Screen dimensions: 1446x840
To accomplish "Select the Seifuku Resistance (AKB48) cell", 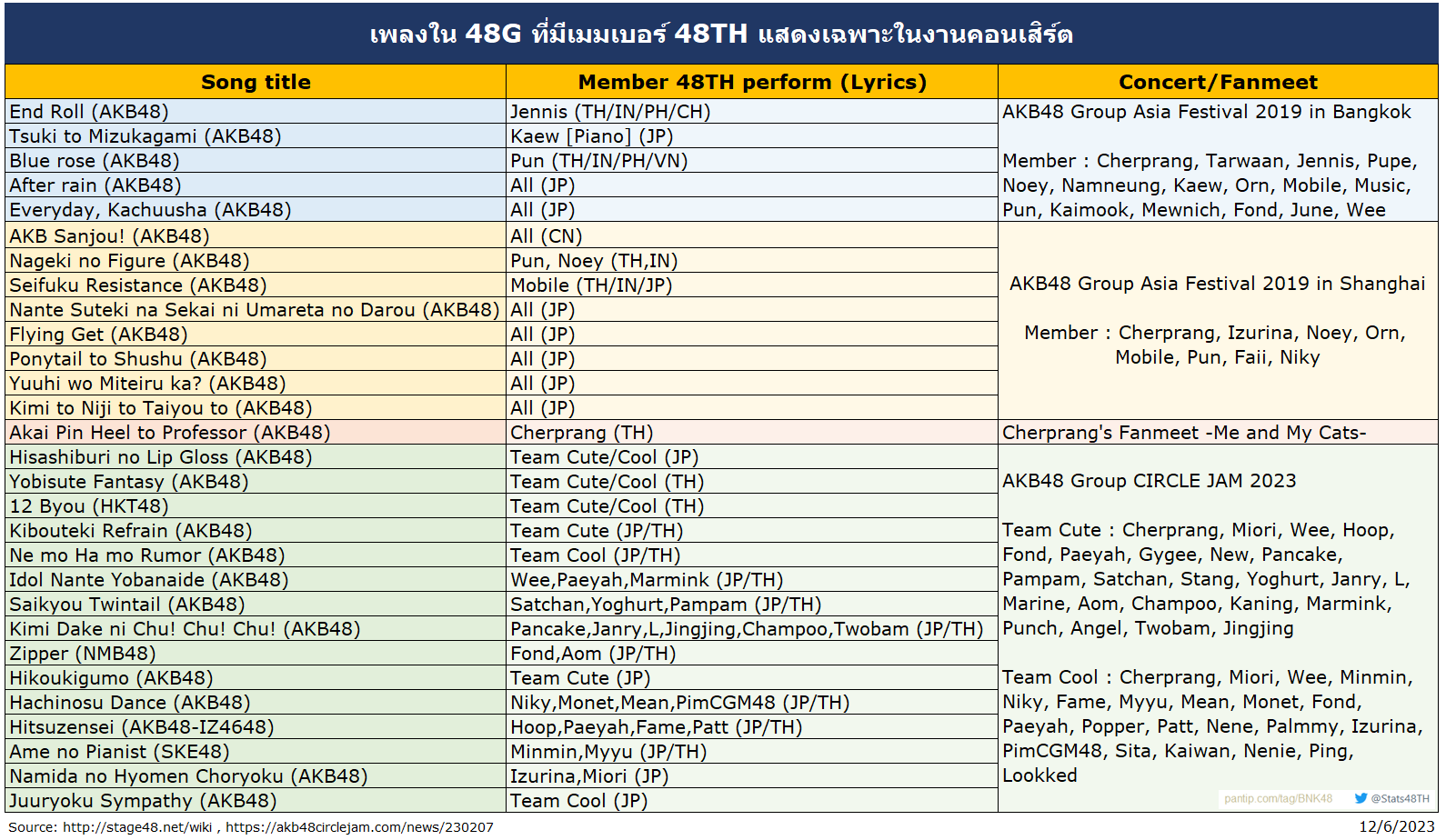I will click(256, 285).
